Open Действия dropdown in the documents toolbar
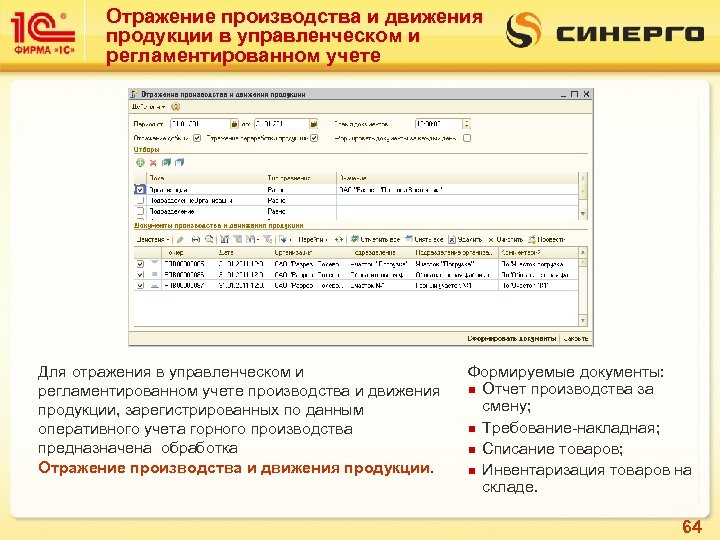Image resolution: width=720 pixels, height=540 pixels. 153,239
